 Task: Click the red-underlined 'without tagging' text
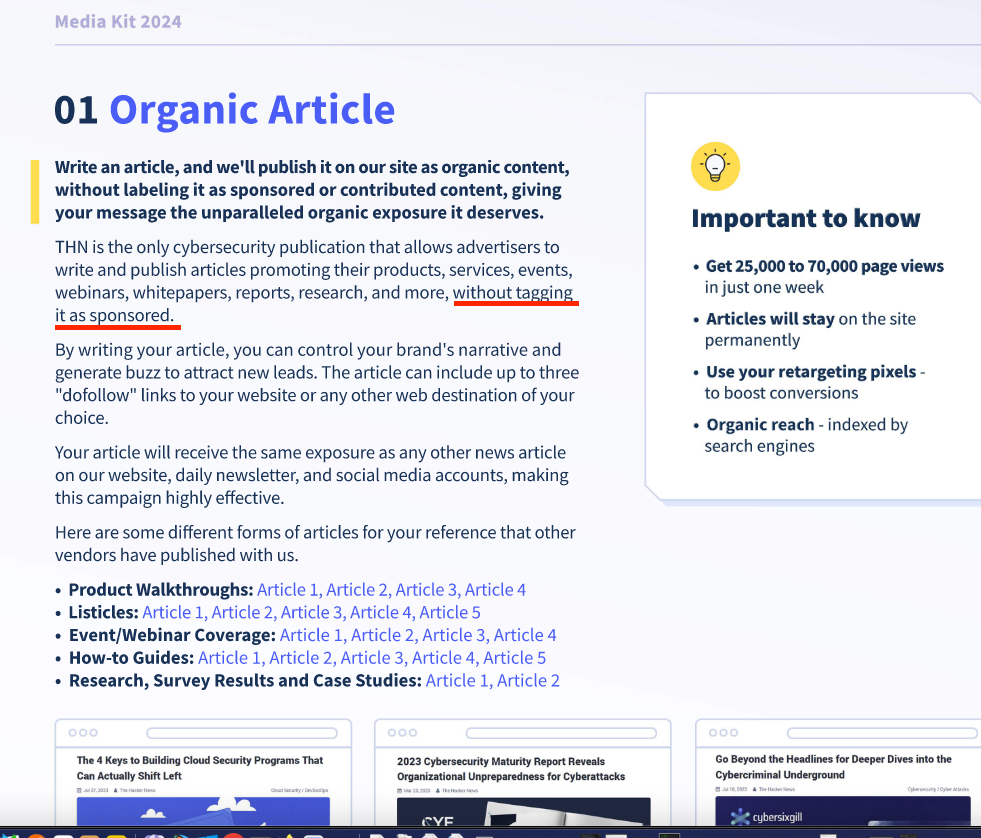point(513,293)
